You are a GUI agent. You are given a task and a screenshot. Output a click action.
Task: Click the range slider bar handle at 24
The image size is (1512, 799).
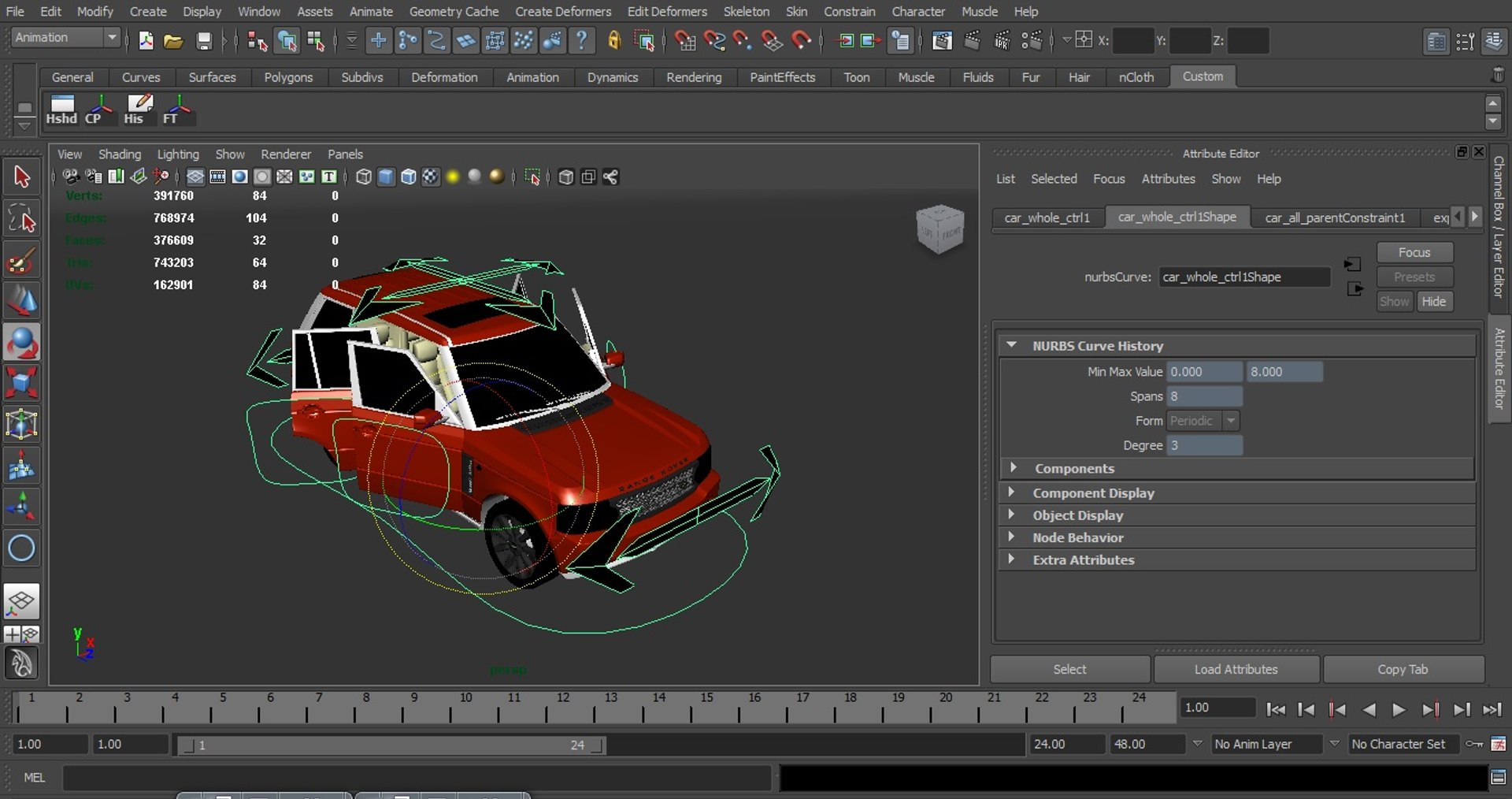[598, 745]
